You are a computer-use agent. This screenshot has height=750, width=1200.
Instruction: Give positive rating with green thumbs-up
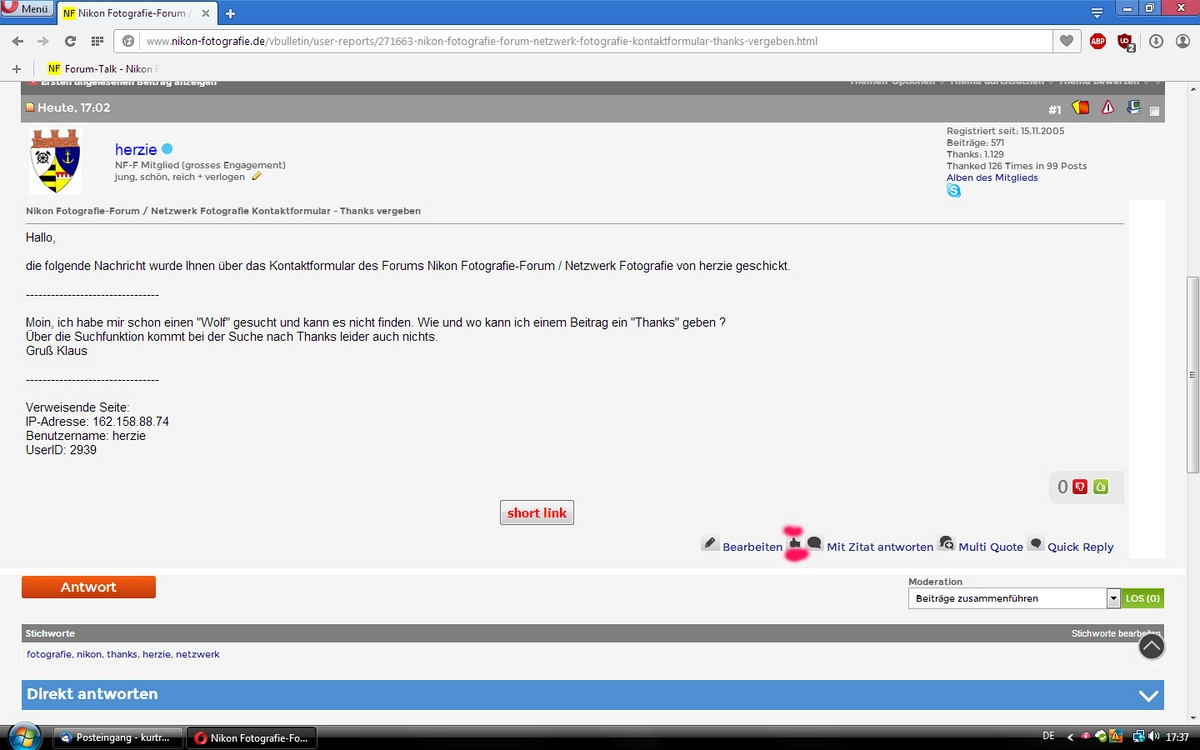1101,487
